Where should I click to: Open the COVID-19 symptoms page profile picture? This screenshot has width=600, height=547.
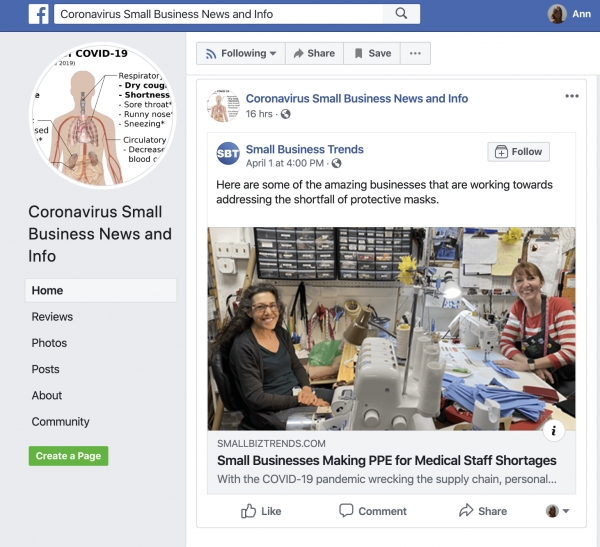[x=102, y=115]
